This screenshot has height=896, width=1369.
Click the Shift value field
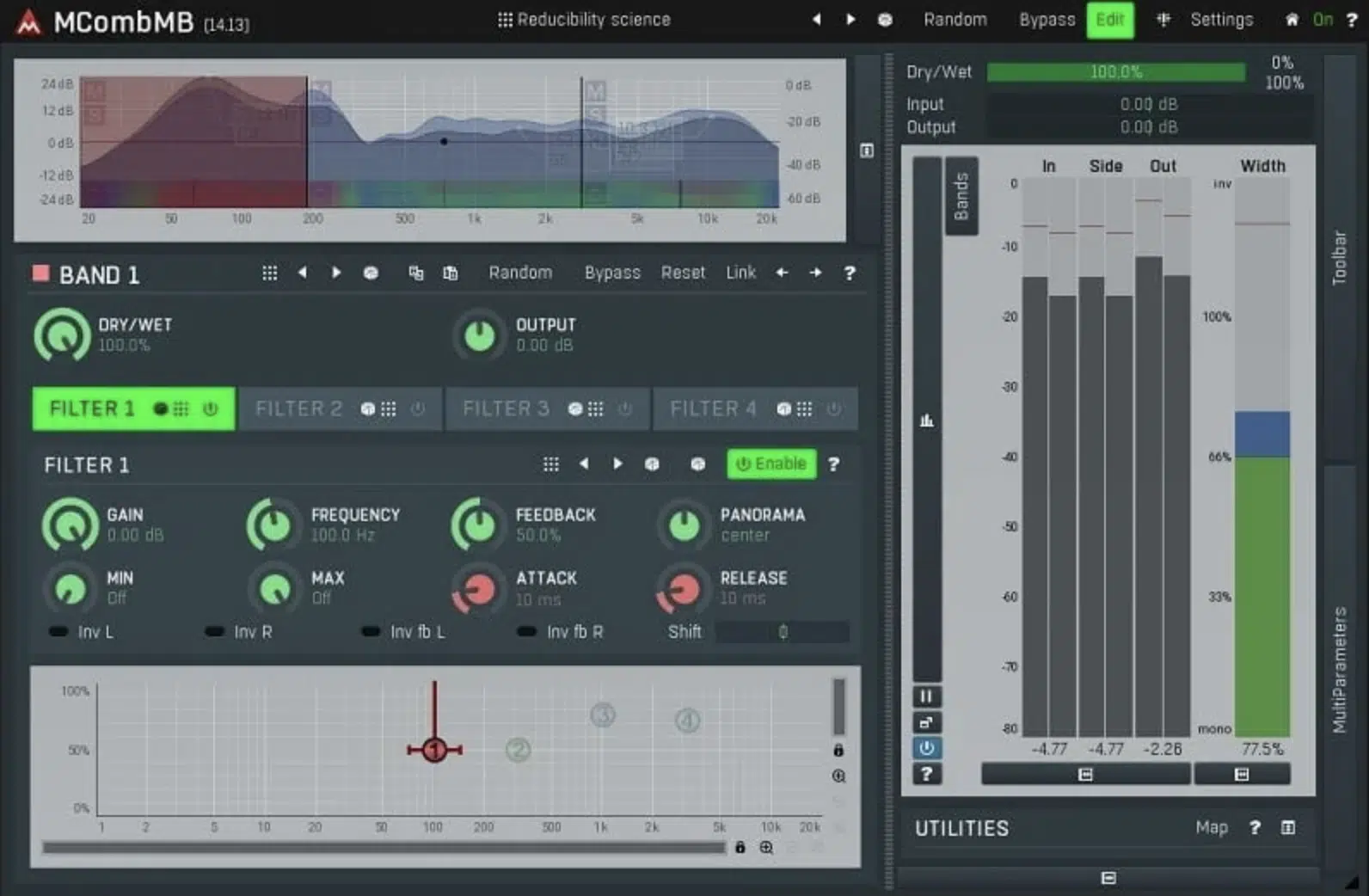coord(783,632)
